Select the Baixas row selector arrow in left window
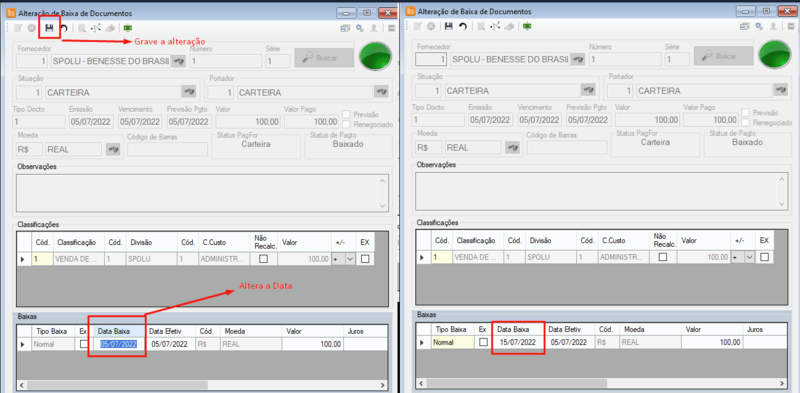This screenshot has width=800, height=393. [x=22, y=344]
